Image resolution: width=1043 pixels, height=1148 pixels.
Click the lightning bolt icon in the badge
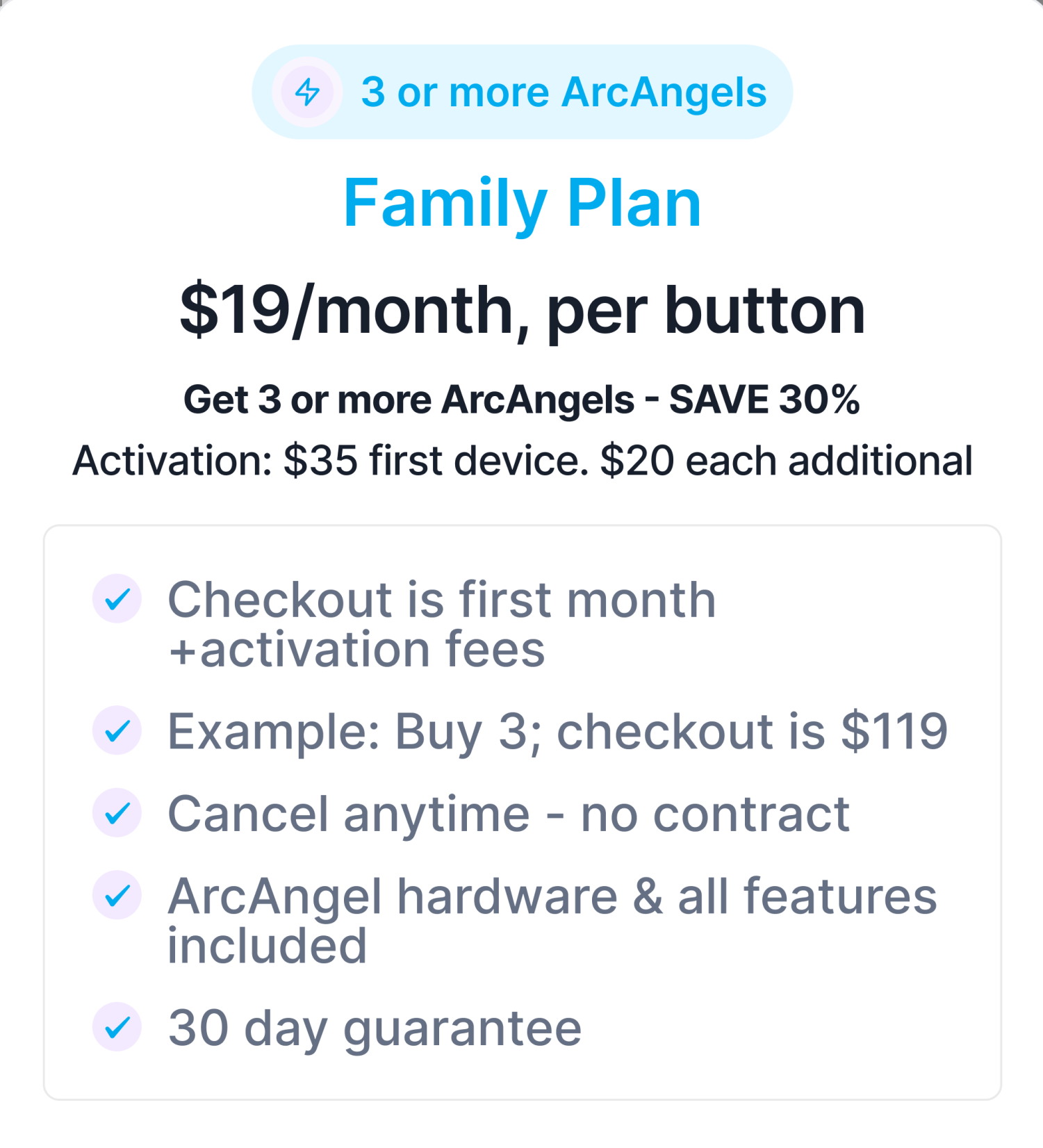[x=307, y=92]
